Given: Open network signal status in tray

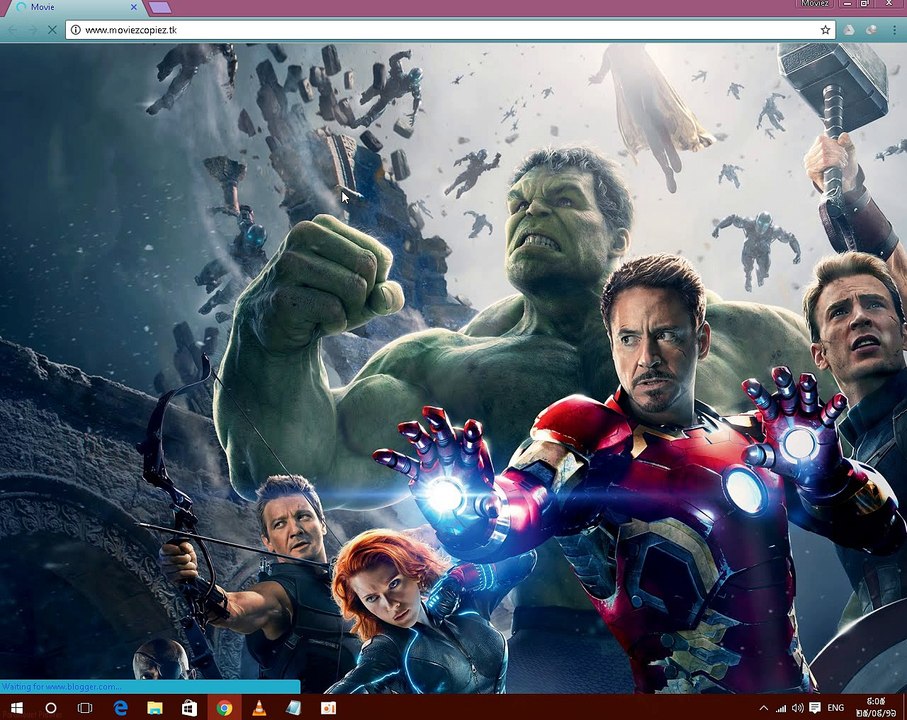Looking at the screenshot, I should pyautogui.click(x=781, y=708).
